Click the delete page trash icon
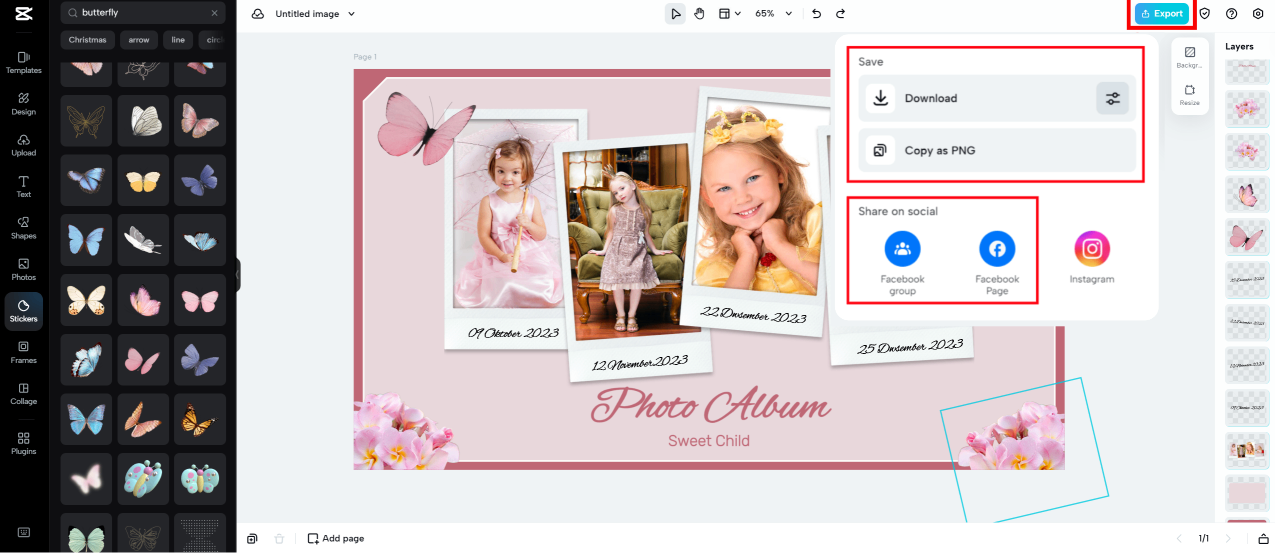 click(279, 538)
